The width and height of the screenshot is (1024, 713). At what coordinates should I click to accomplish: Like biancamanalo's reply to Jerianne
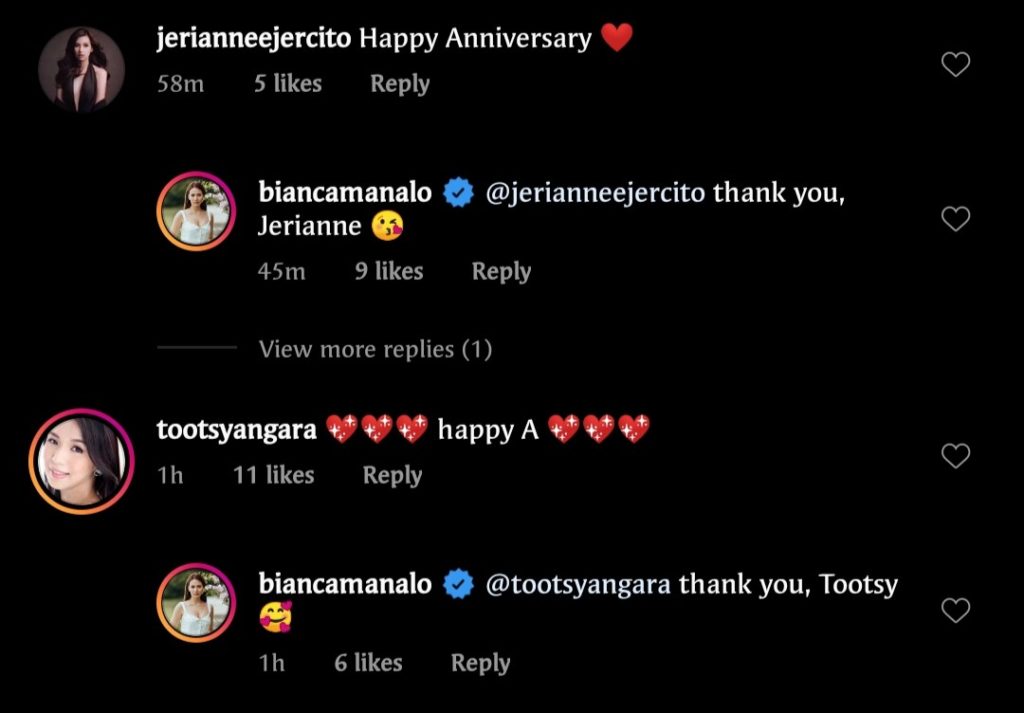tap(956, 219)
